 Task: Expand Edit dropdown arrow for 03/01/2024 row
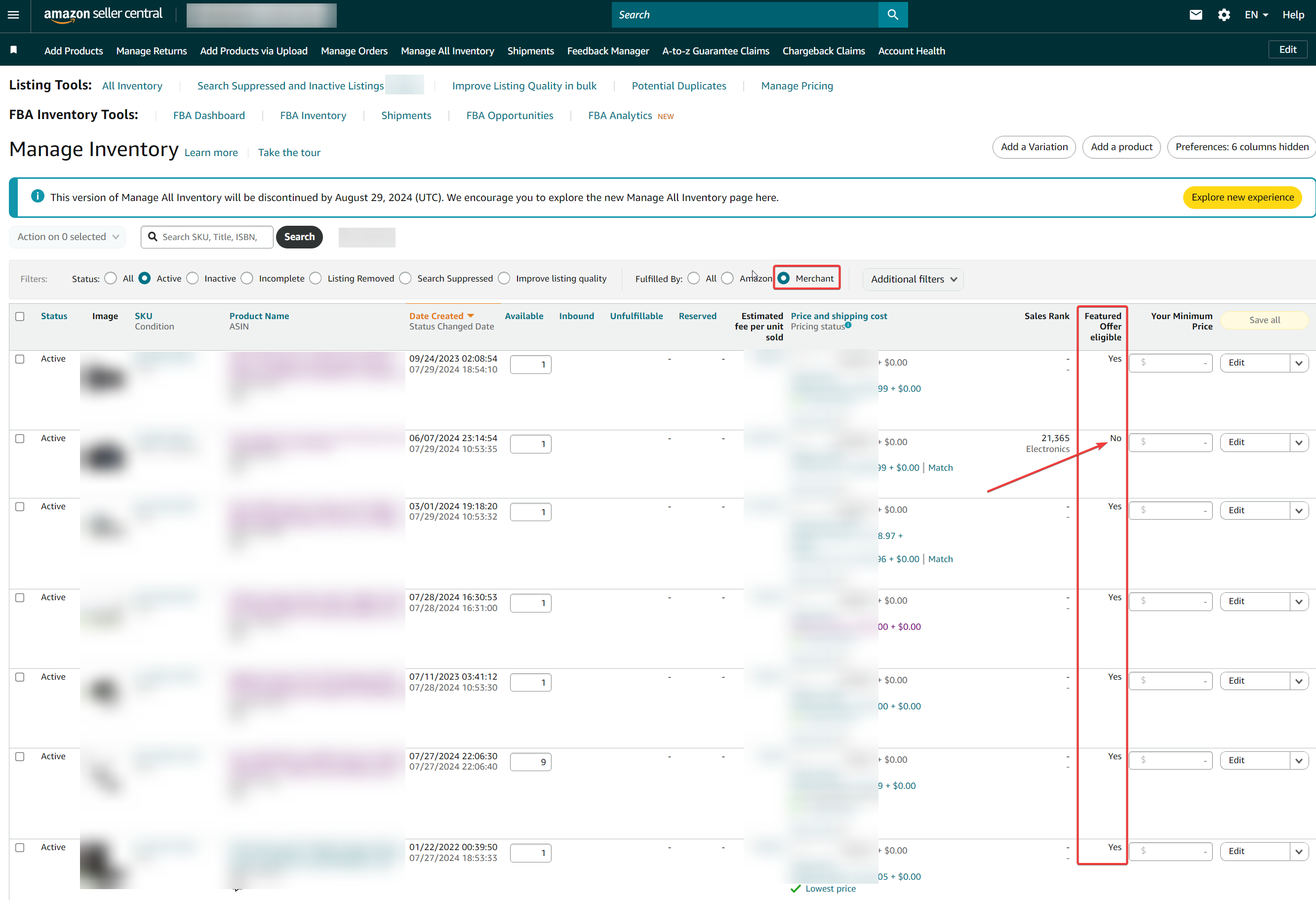click(1299, 510)
